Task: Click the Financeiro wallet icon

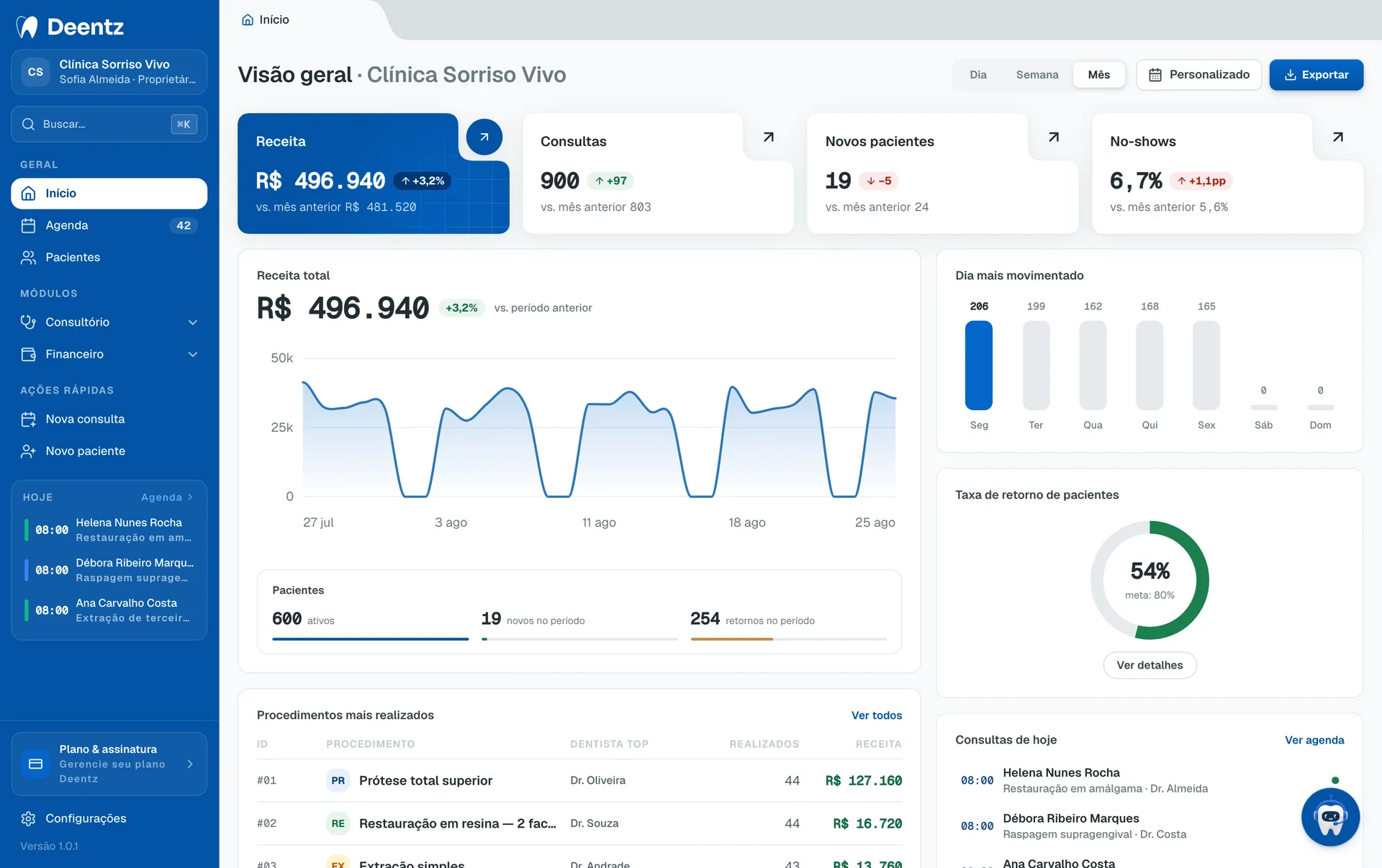Action: coord(29,354)
